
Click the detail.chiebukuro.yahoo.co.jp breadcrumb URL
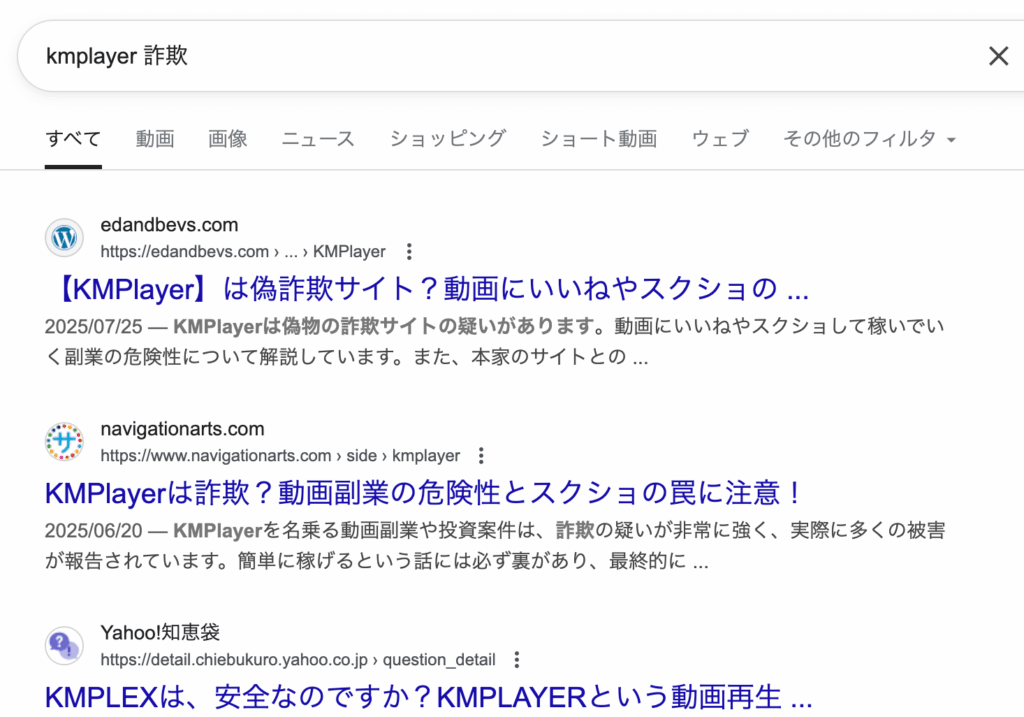pyautogui.click(x=298, y=660)
